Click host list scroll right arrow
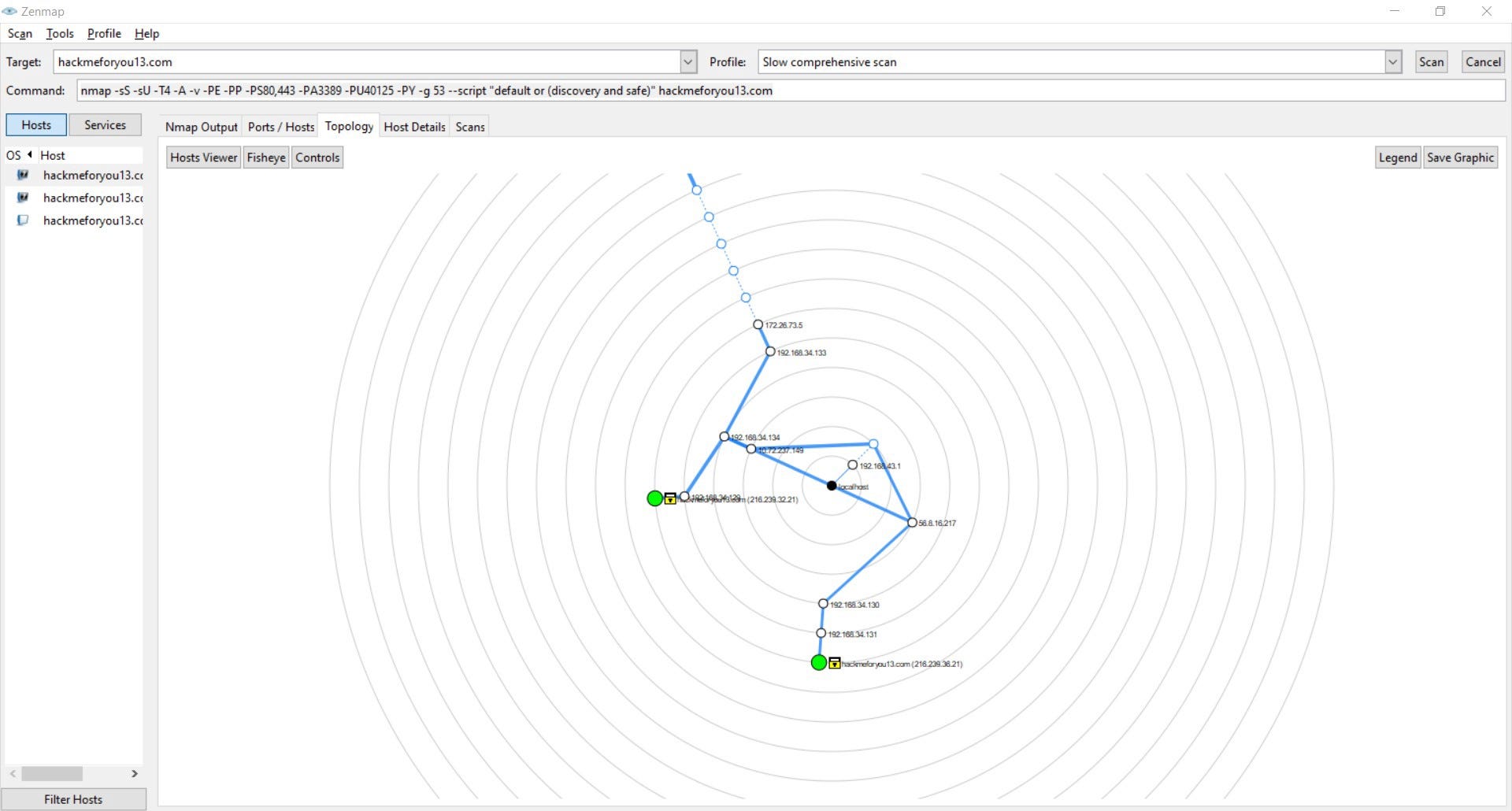Screen dimensions: 1512x811 click(134, 773)
